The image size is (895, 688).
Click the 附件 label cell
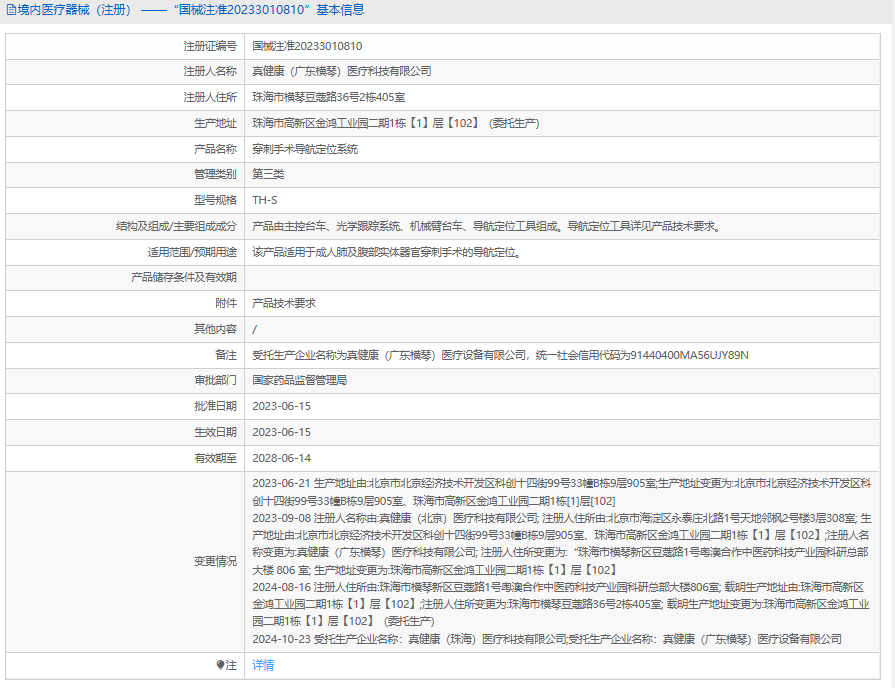[x=125, y=304]
